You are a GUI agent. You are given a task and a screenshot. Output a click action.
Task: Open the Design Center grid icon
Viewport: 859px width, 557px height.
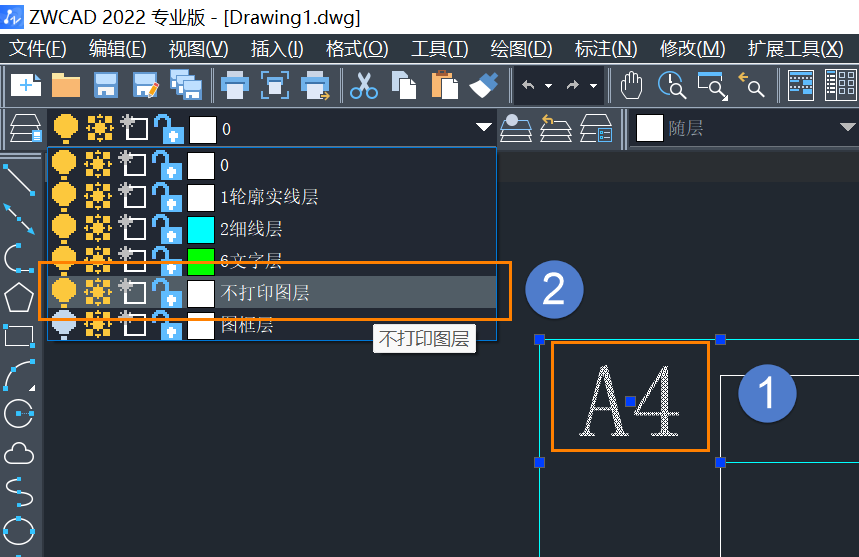(x=840, y=85)
